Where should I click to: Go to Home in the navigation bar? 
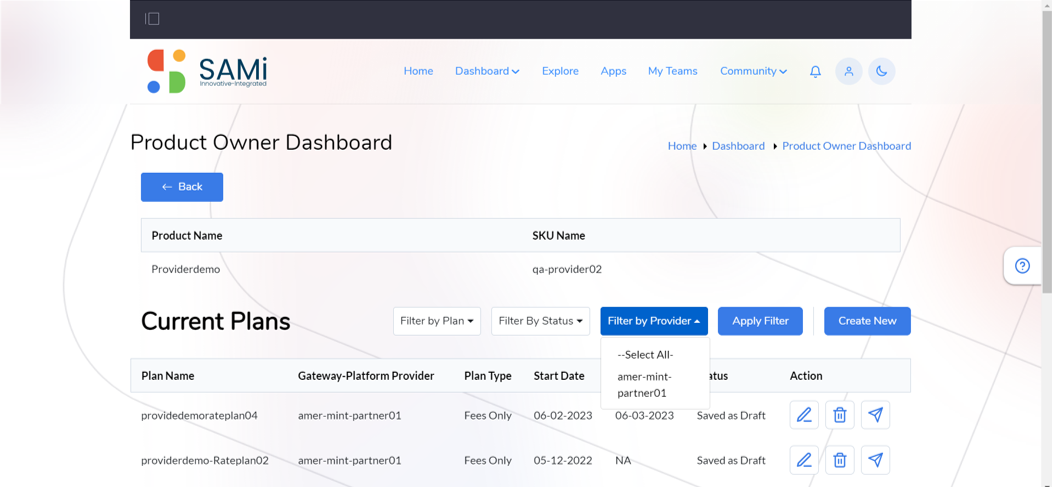(x=418, y=71)
